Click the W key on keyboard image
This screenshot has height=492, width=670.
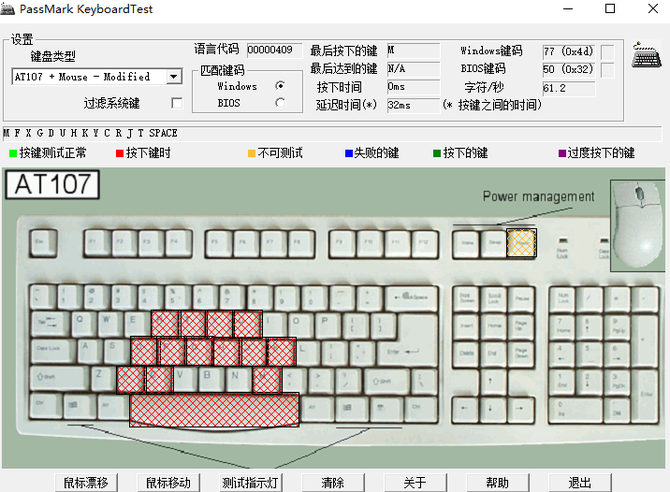(x=110, y=324)
